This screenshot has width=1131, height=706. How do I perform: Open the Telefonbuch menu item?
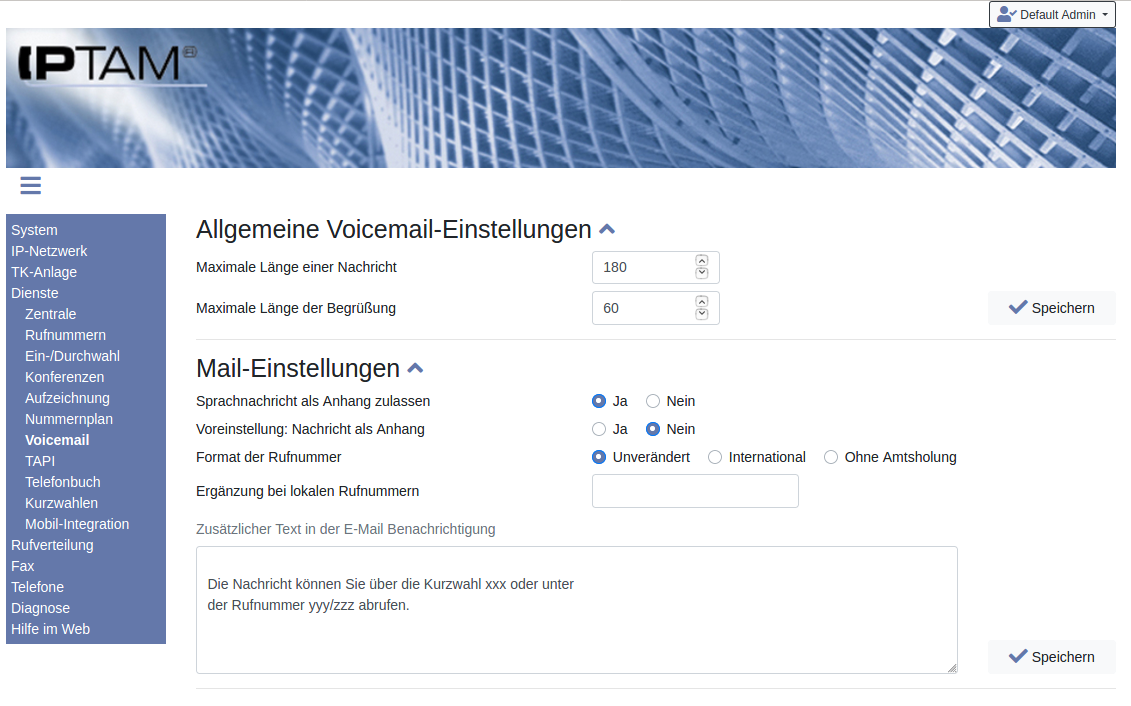[63, 482]
